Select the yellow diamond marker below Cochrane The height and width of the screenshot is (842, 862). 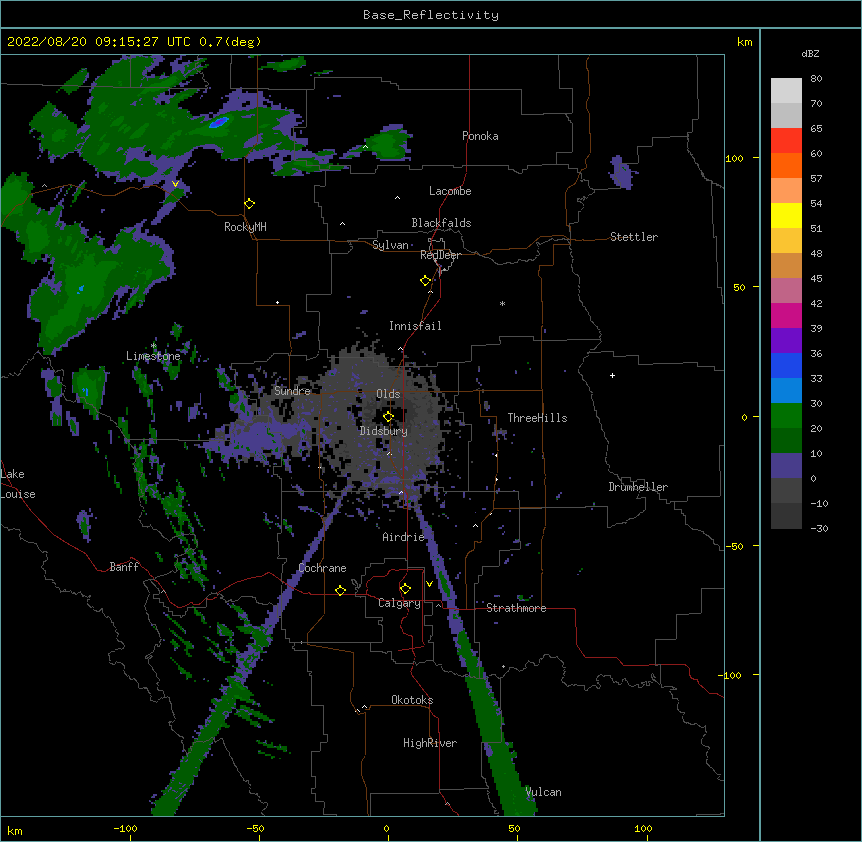click(x=340, y=590)
